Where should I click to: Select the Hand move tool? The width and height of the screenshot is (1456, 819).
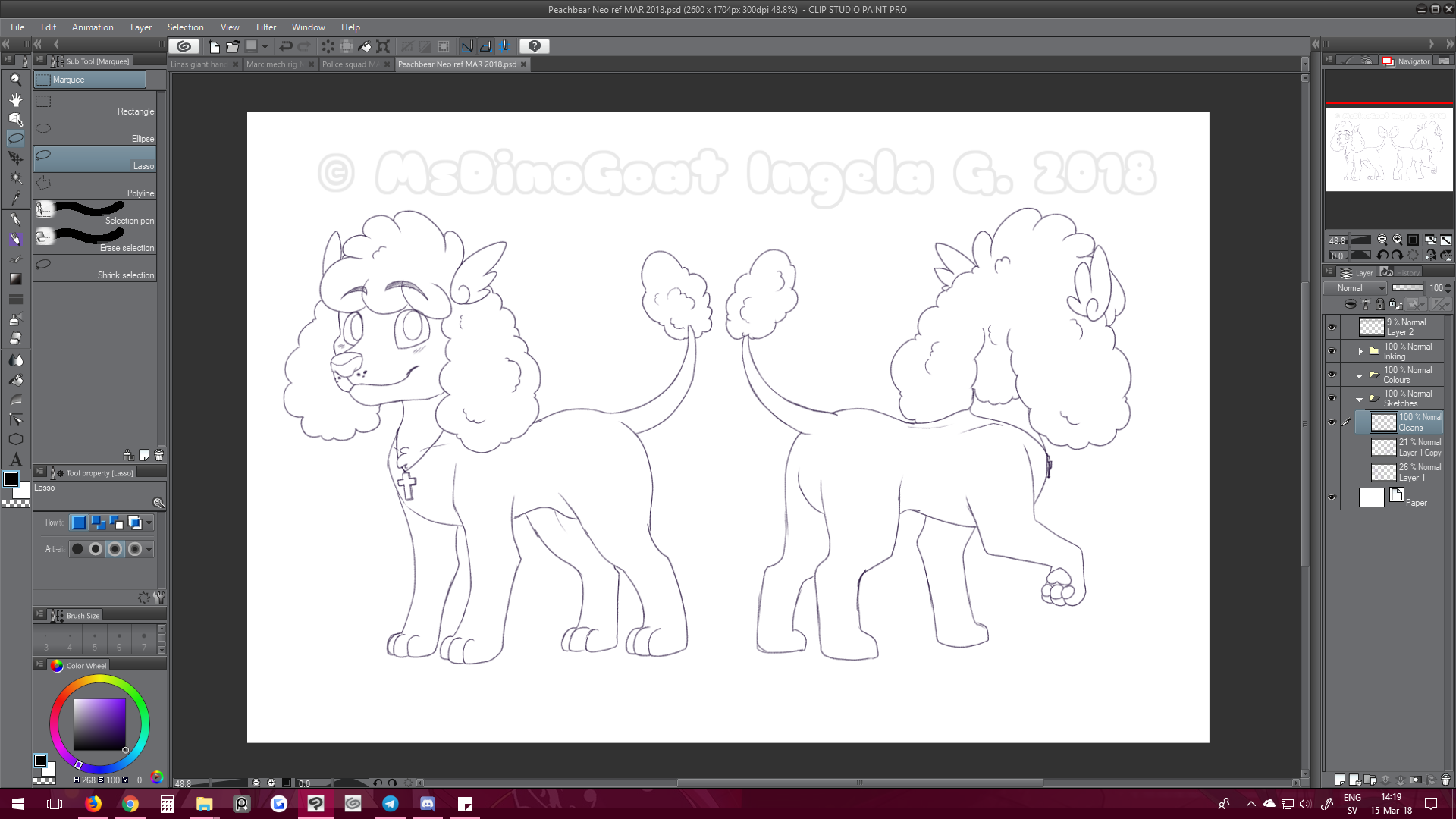click(x=15, y=99)
